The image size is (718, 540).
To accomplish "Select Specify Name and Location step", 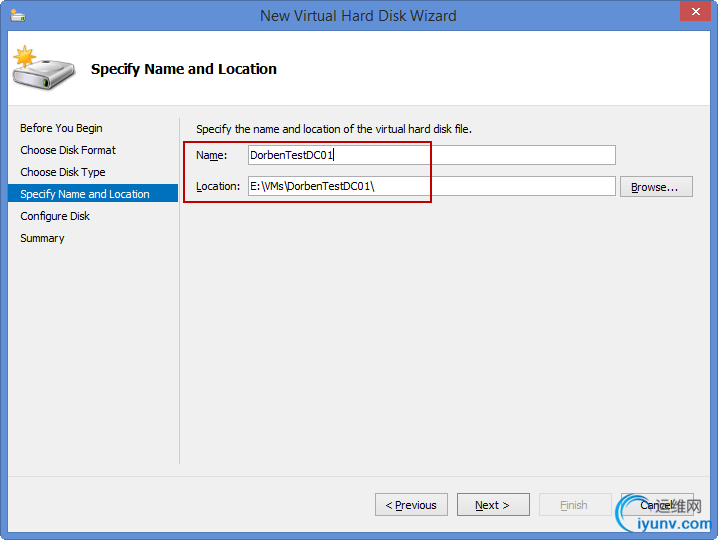I will tap(93, 194).
